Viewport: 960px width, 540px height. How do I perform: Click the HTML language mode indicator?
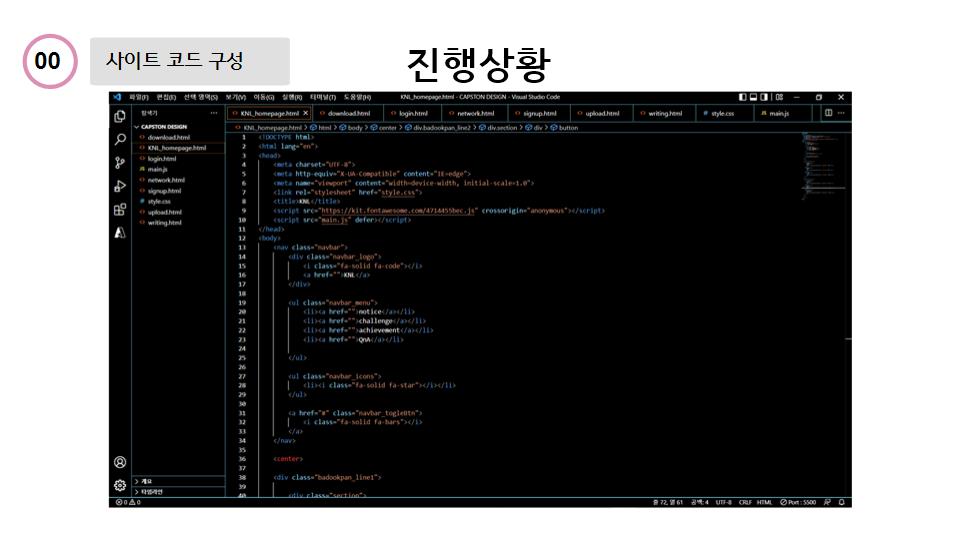tap(764, 502)
